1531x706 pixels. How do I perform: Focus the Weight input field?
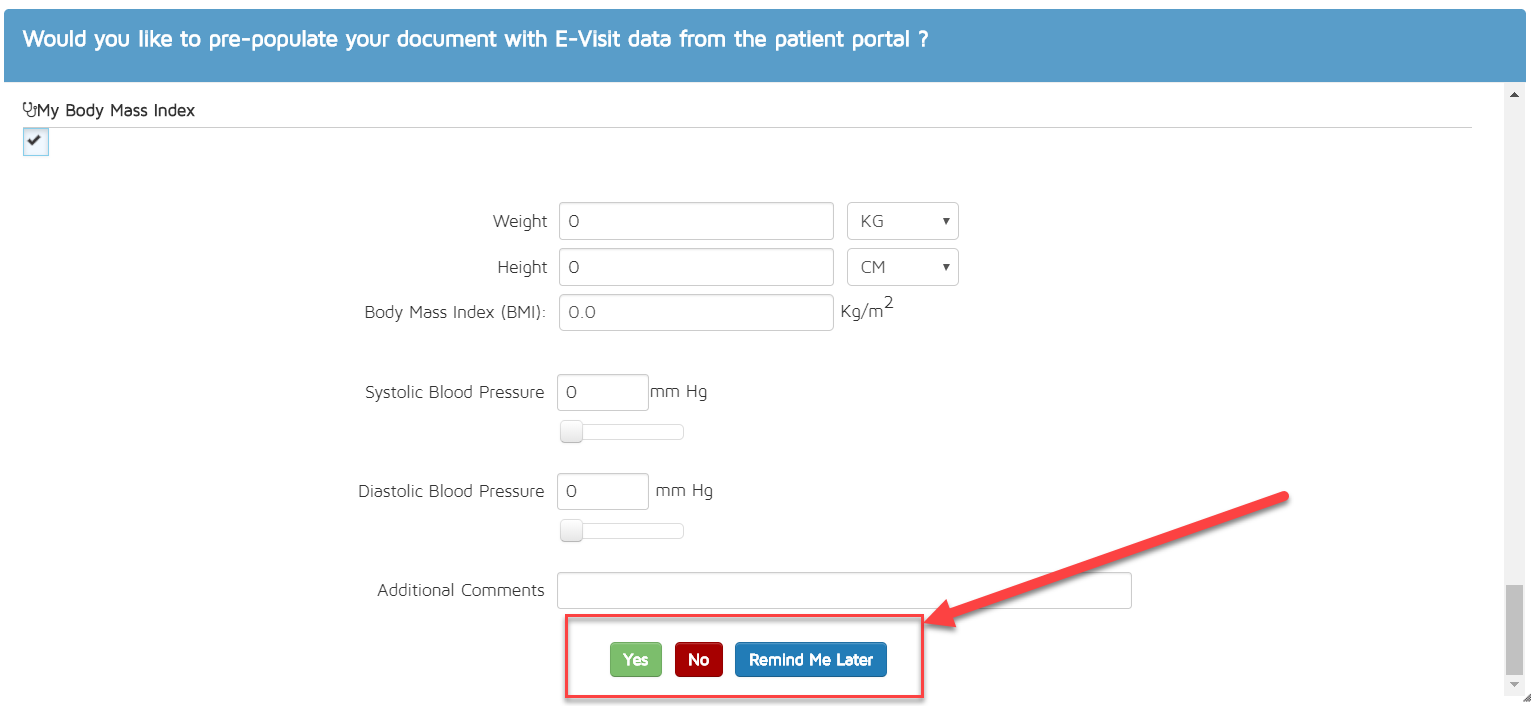[696, 221]
